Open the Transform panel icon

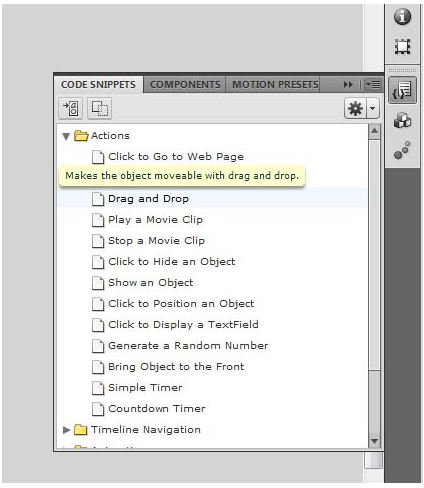coord(402,47)
